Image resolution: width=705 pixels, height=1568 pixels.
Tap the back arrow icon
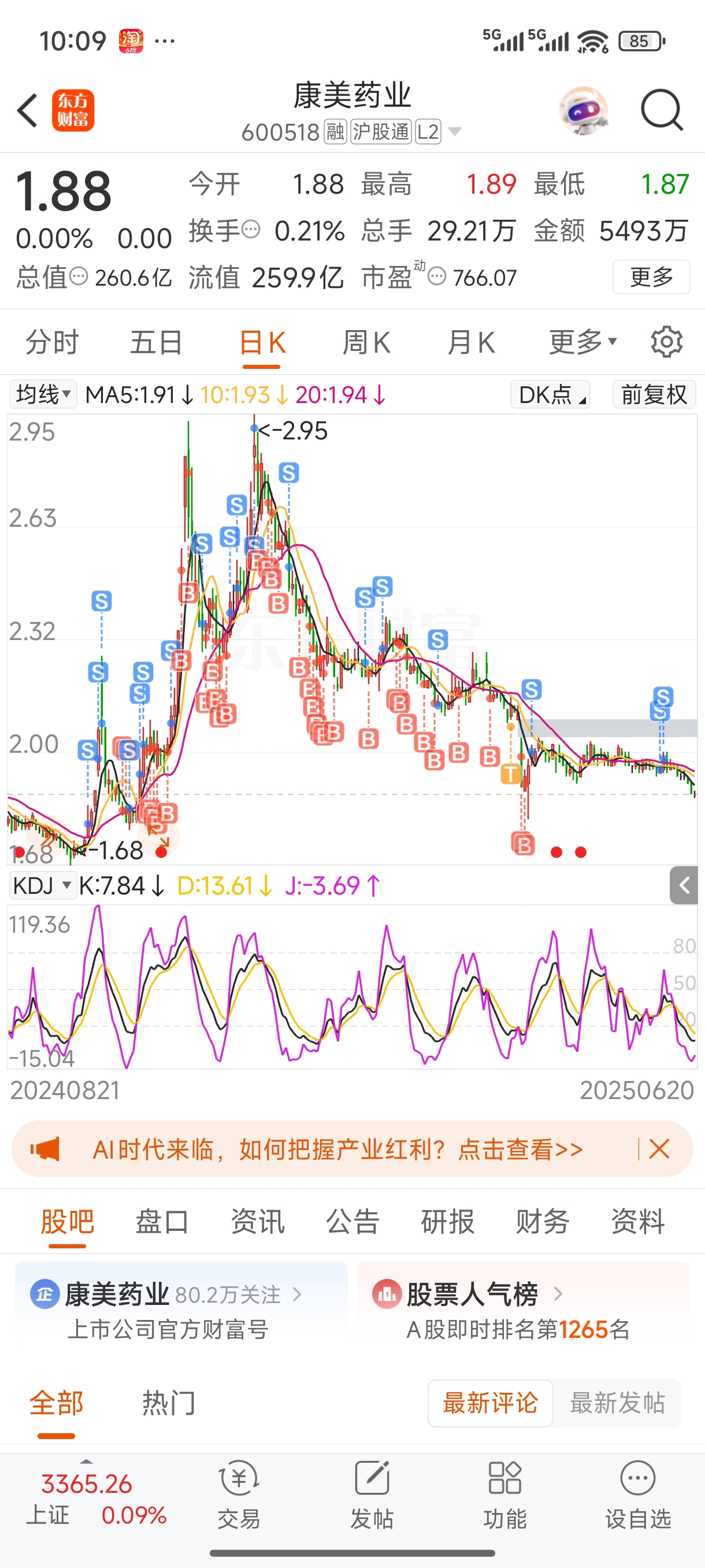click(28, 110)
